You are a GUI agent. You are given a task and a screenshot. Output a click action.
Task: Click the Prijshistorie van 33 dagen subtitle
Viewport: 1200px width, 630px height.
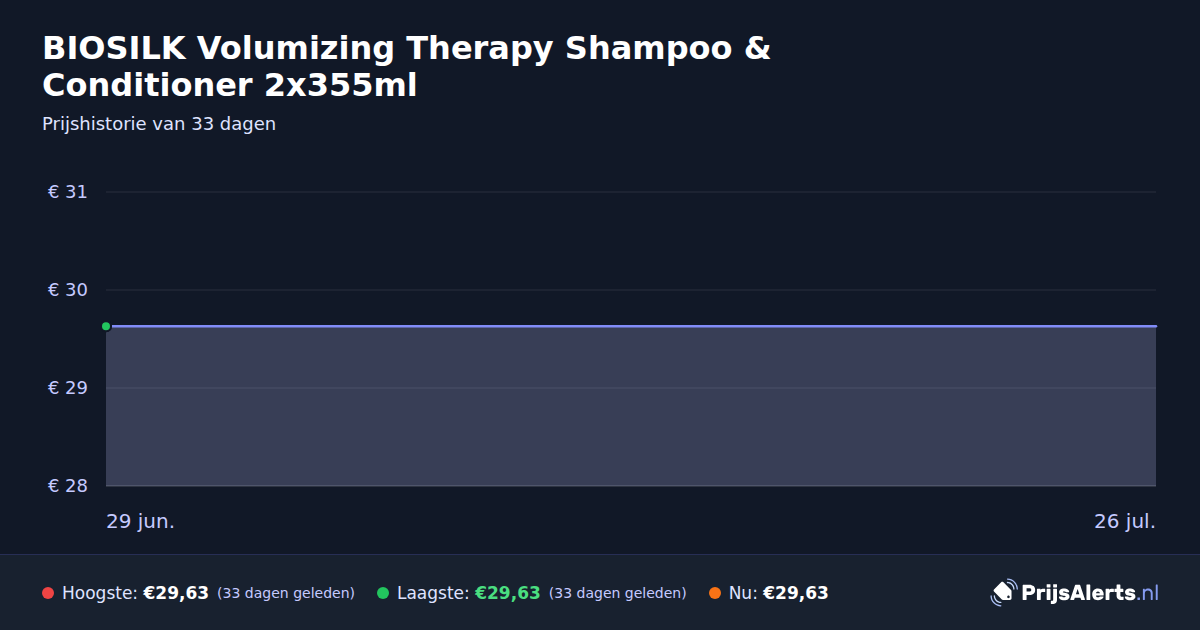[x=159, y=124]
